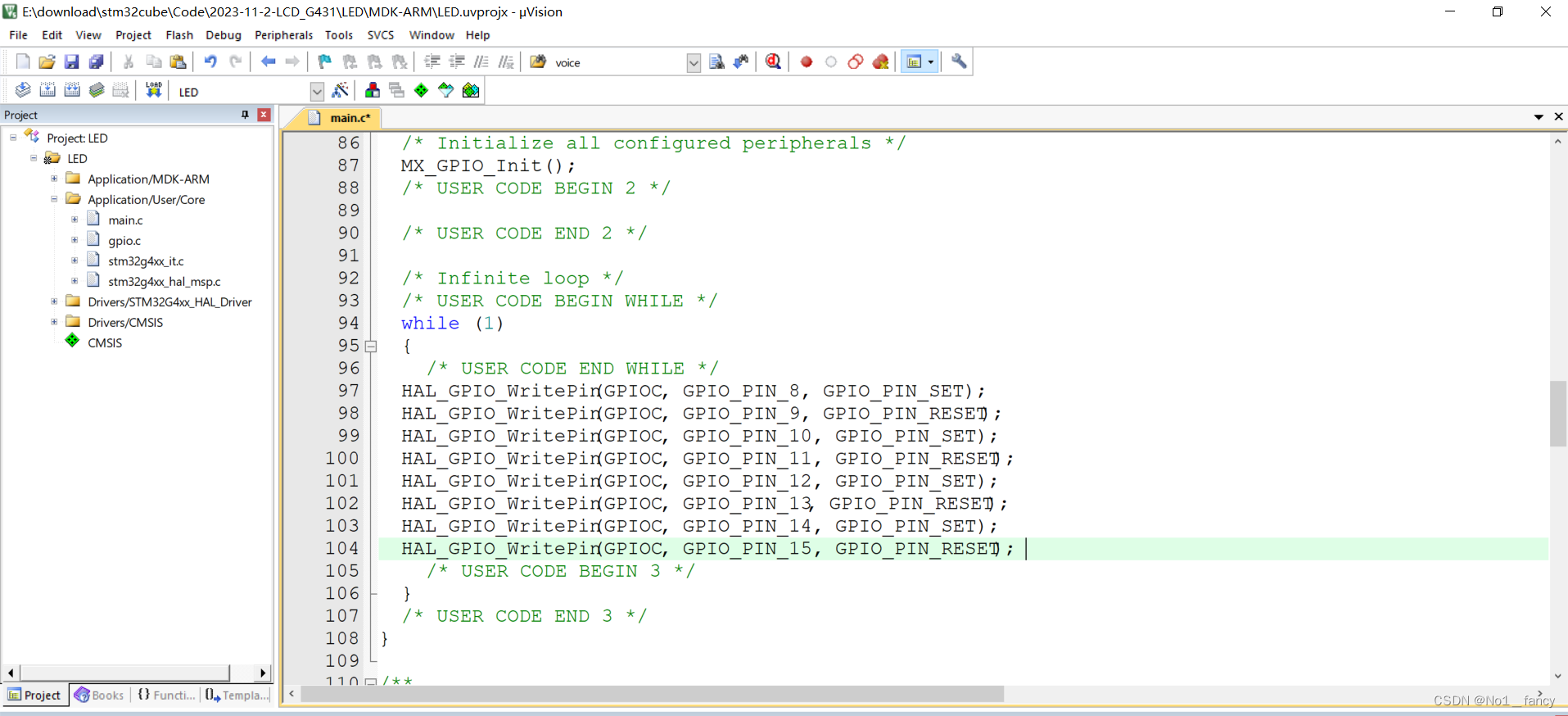Open a file using the folder icon
Screen dimensions: 1568x716
click(47, 61)
